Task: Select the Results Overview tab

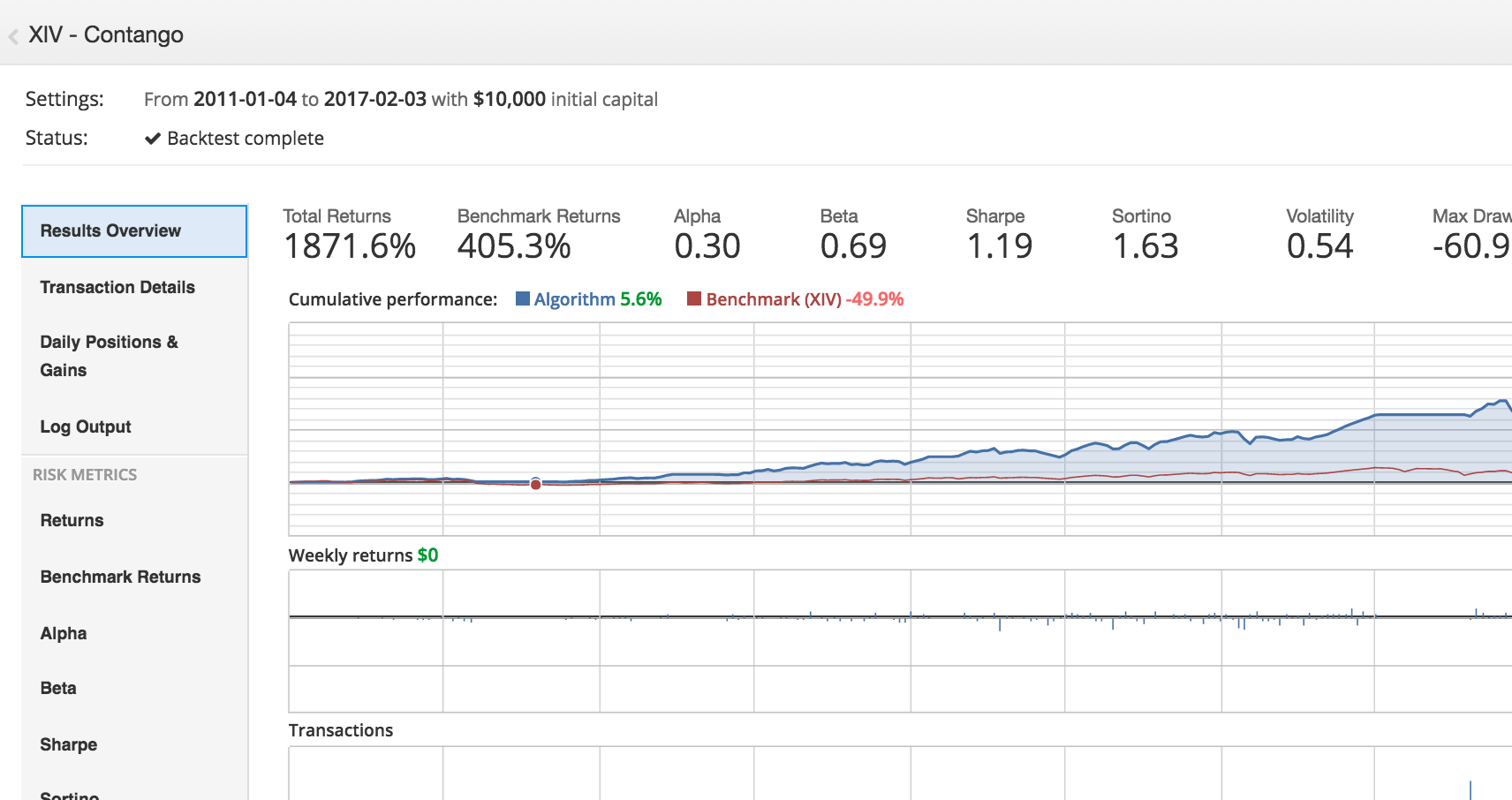Action: click(x=134, y=231)
